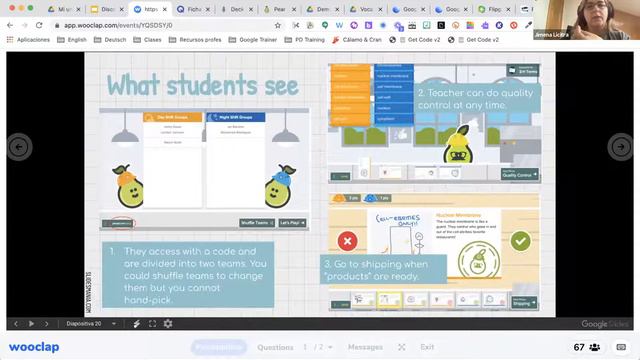Click the red X circle on slide
The width and height of the screenshot is (640, 360).
(347, 241)
